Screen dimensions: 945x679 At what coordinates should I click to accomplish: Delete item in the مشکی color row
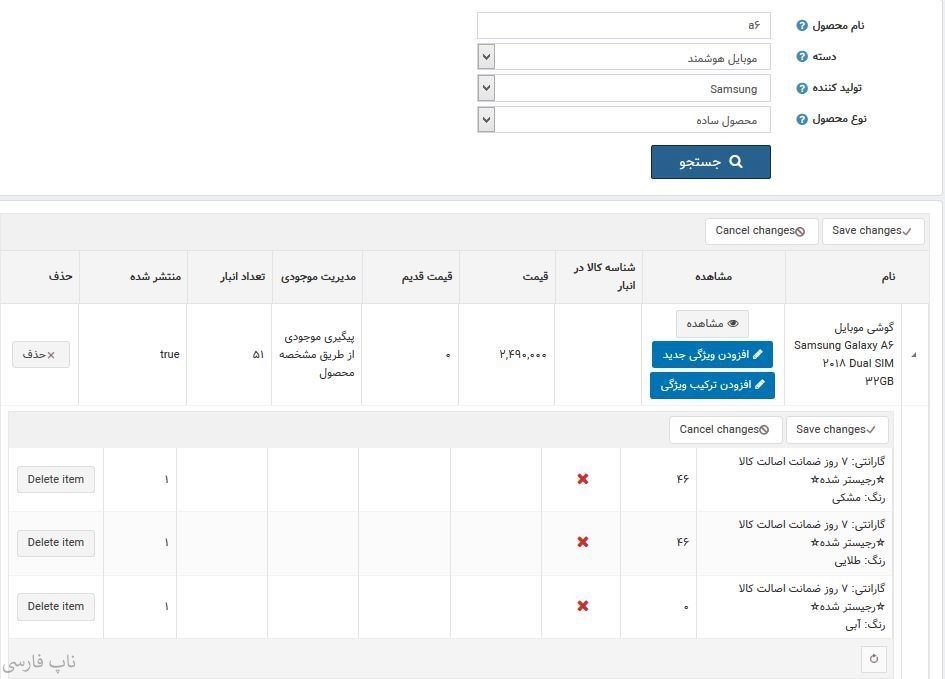(x=56, y=479)
